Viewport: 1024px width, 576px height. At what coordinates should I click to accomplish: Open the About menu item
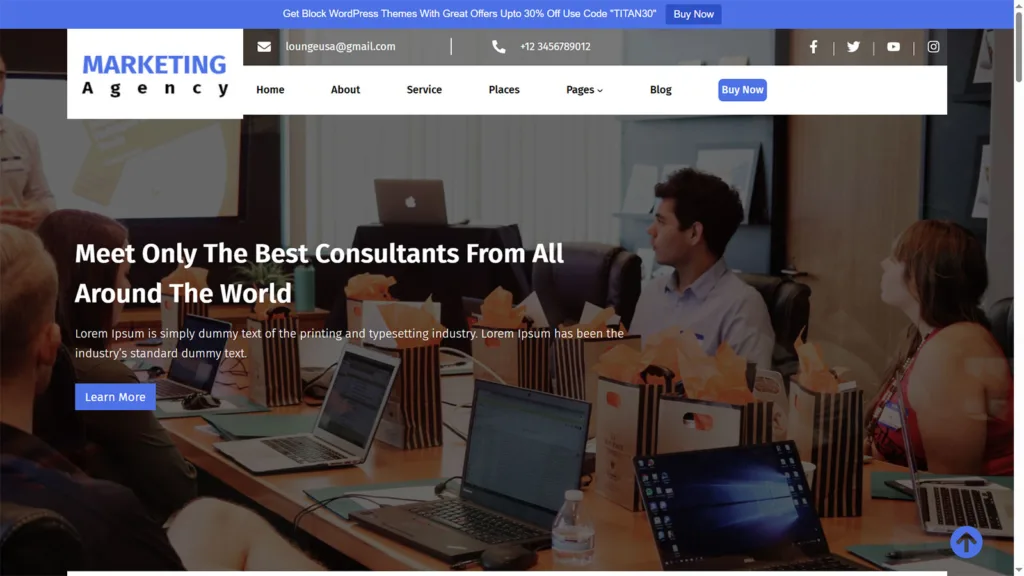click(345, 90)
